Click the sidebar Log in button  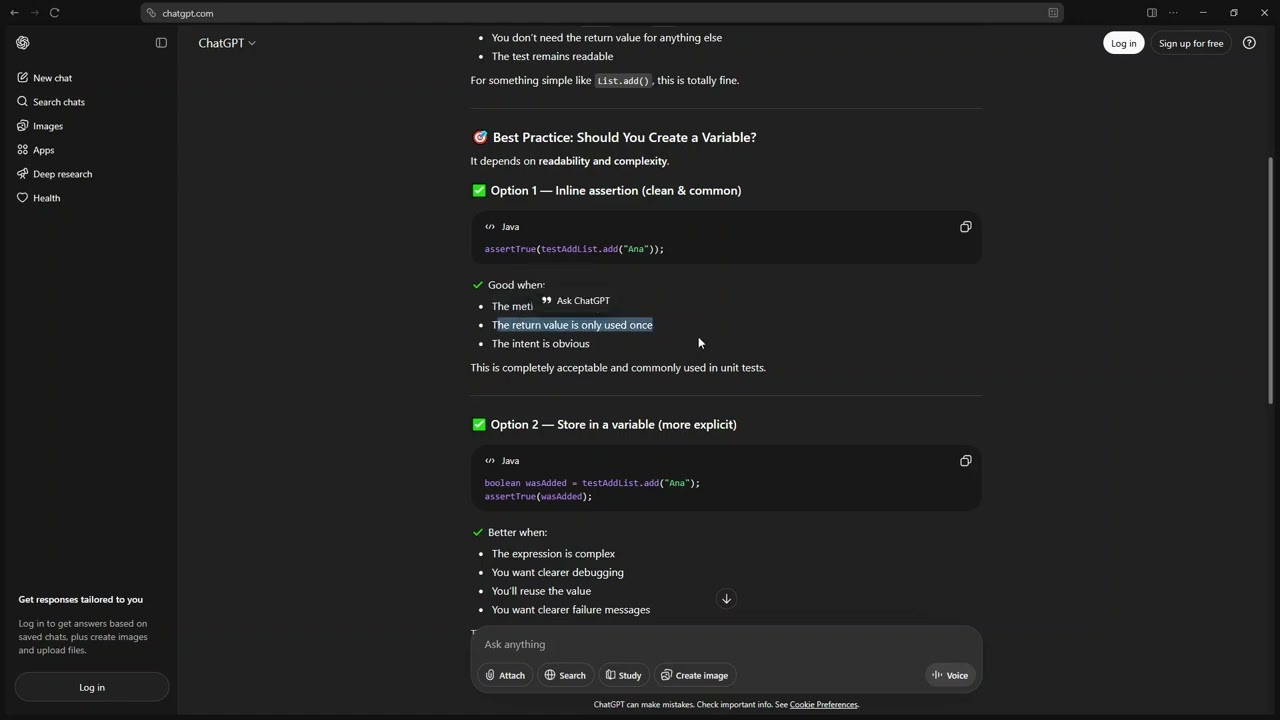pos(92,687)
